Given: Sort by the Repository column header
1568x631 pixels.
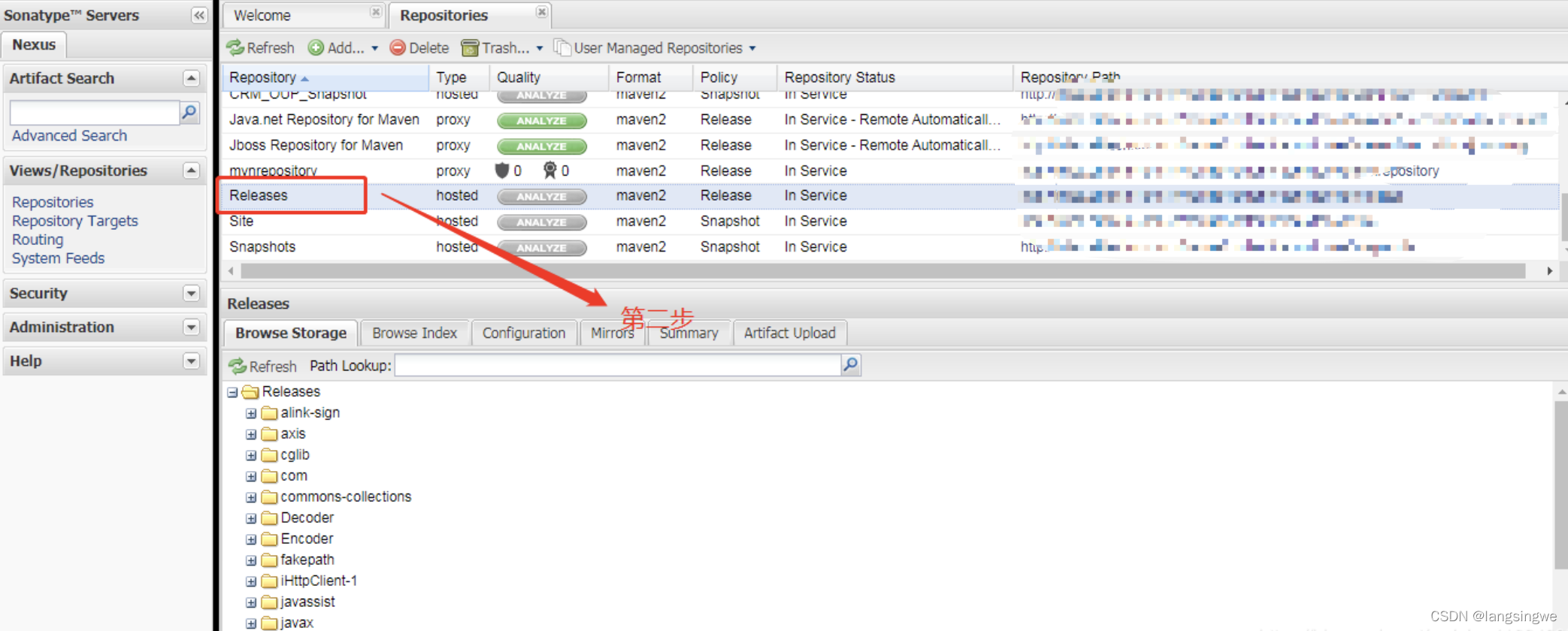Looking at the screenshot, I should [325, 77].
